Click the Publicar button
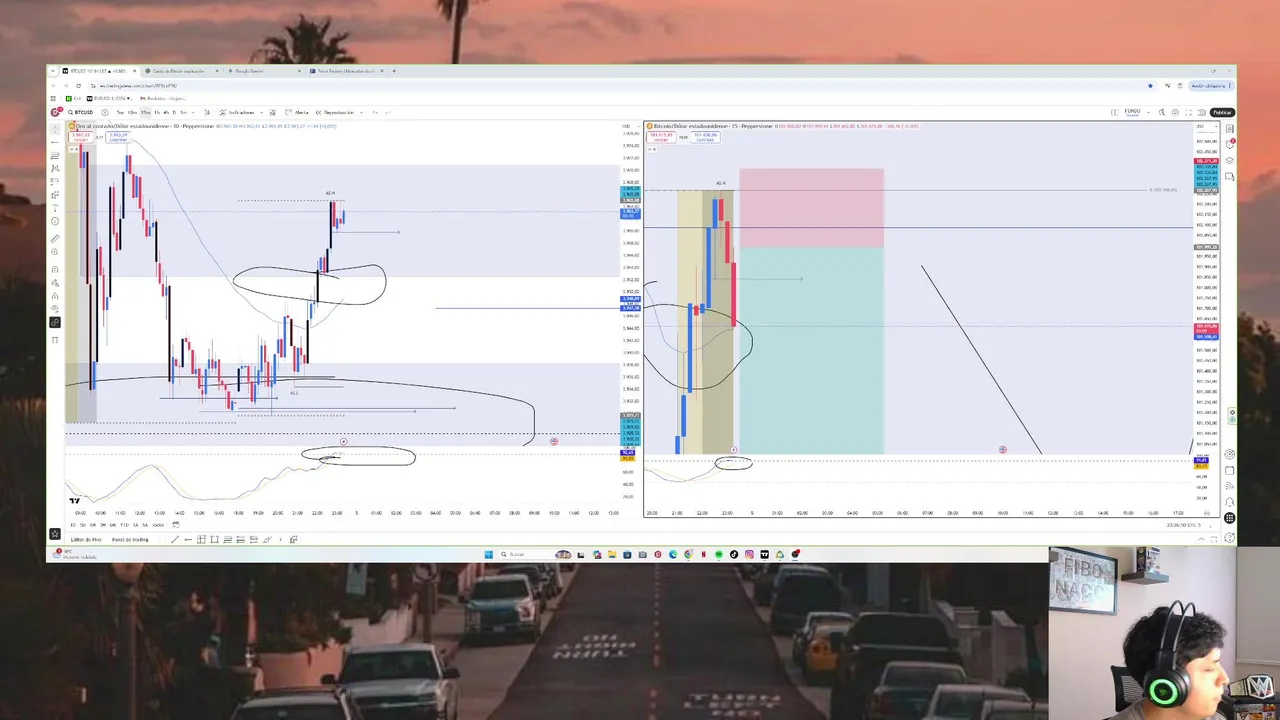Viewport: 1280px width, 720px height. coord(1222,112)
